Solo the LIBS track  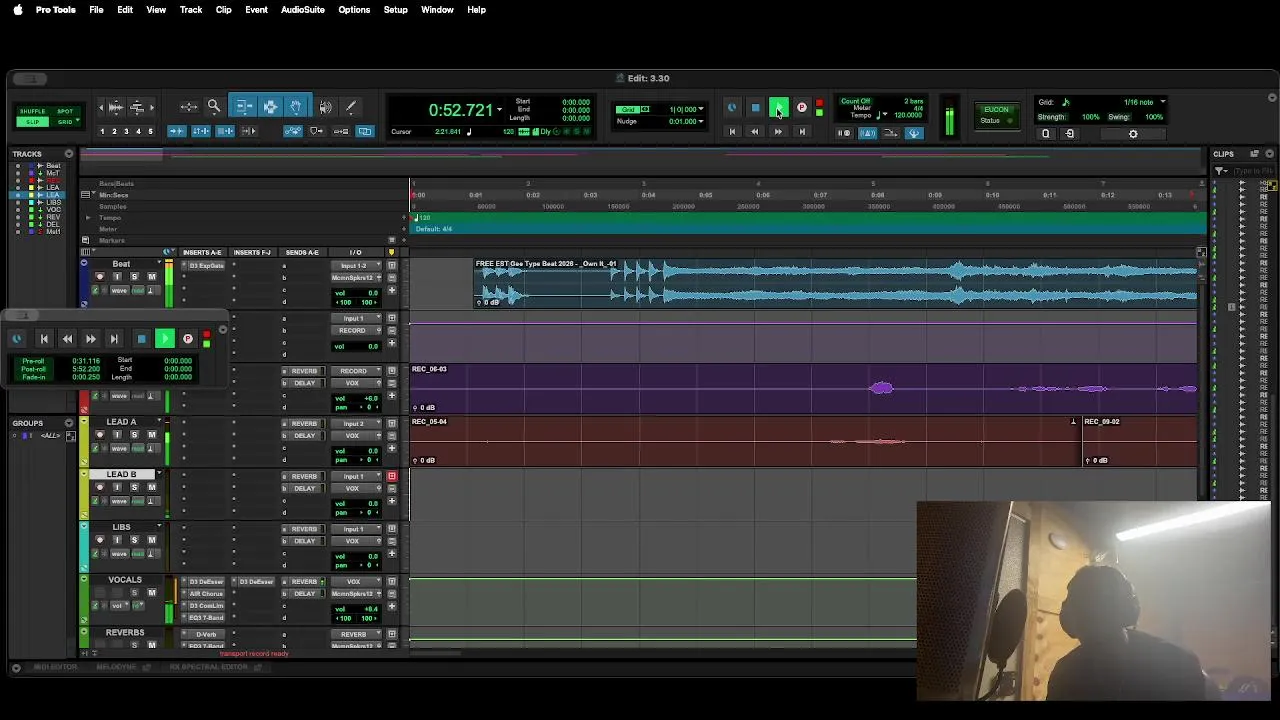click(x=134, y=540)
